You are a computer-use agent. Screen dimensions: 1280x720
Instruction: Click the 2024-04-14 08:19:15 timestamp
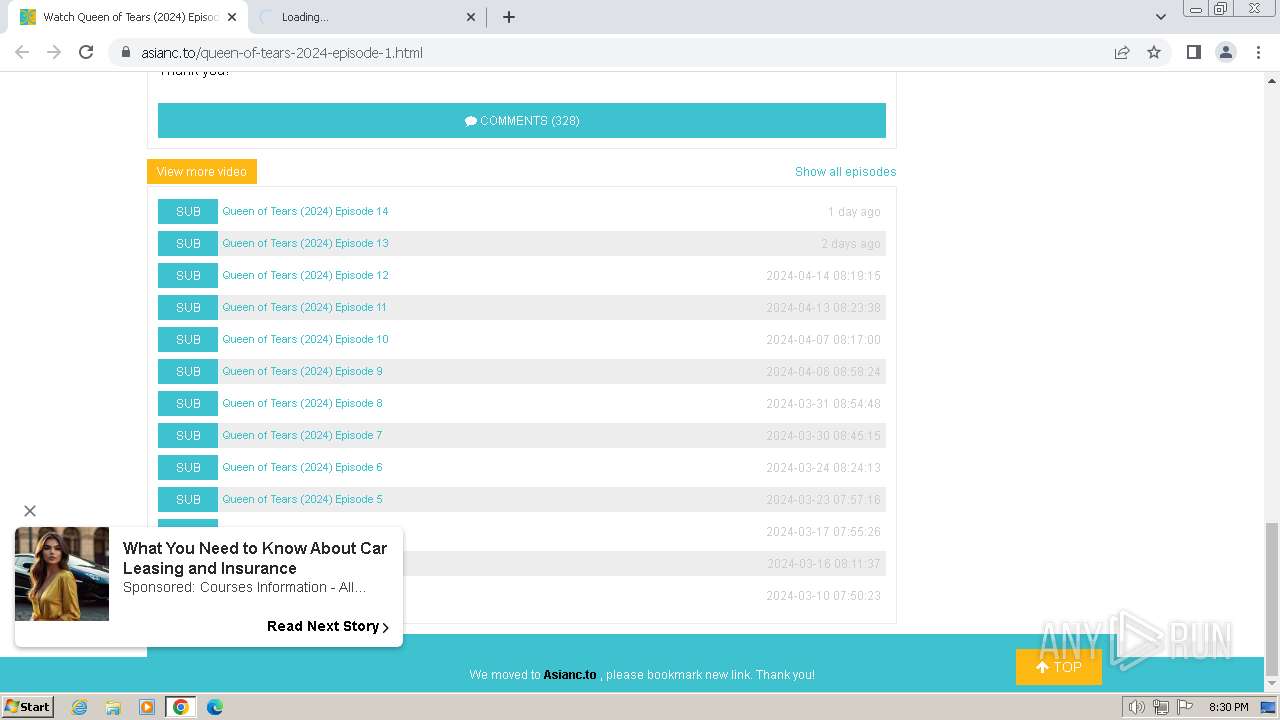click(x=823, y=276)
